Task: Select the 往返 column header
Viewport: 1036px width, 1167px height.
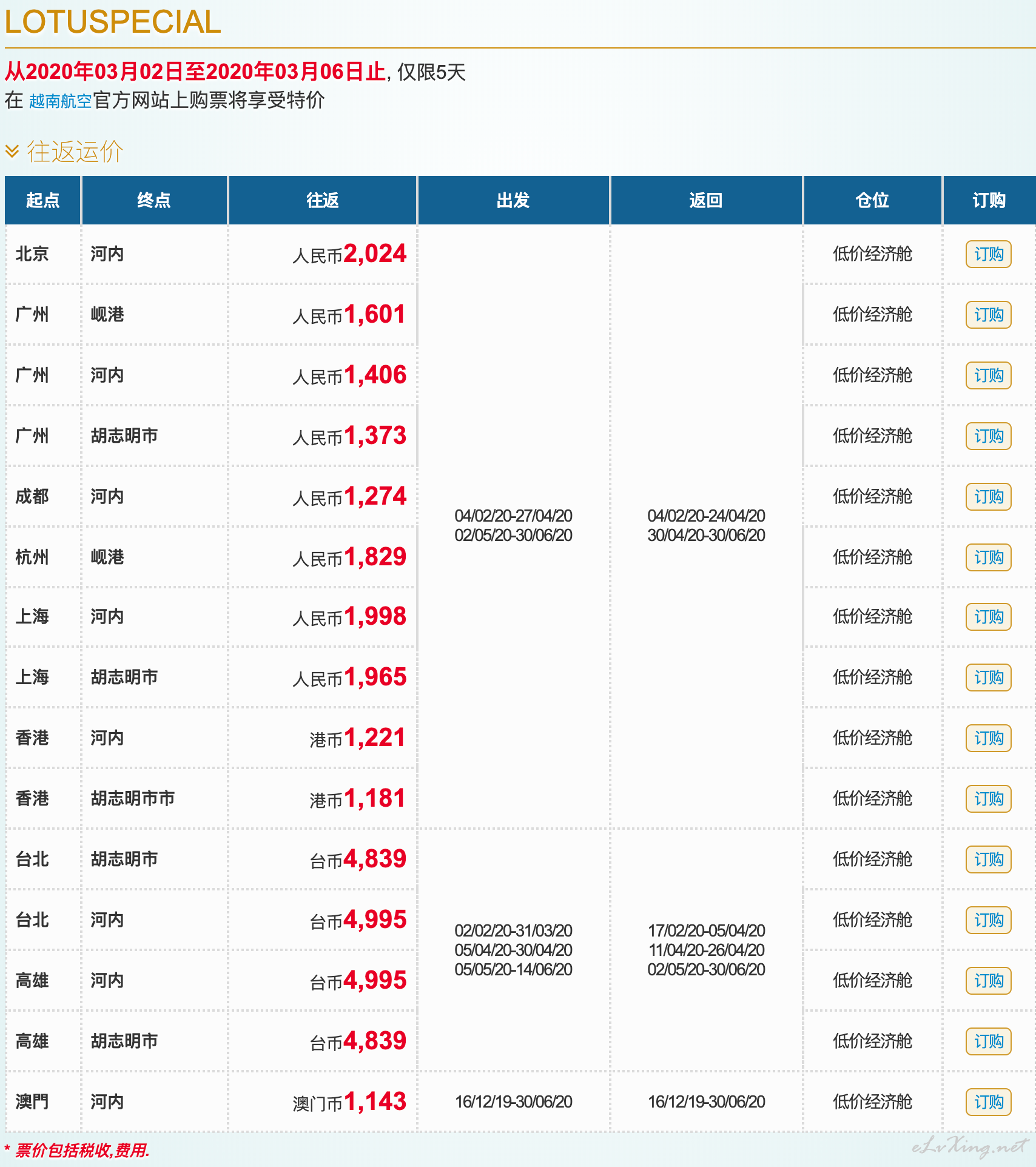Action: point(322,200)
